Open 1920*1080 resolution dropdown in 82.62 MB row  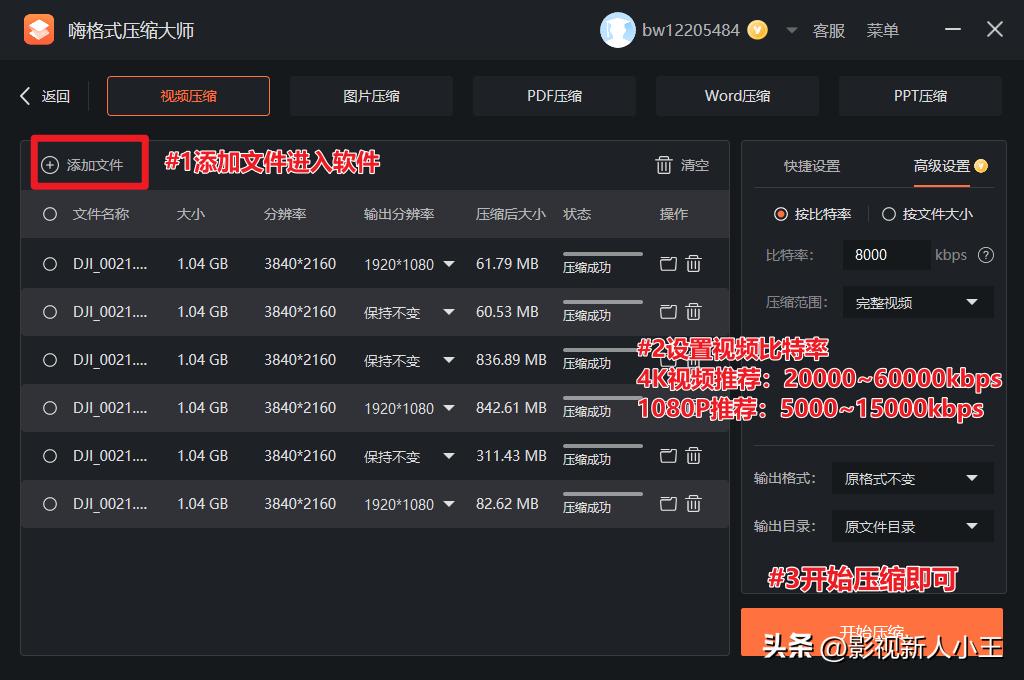pos(449,504)
